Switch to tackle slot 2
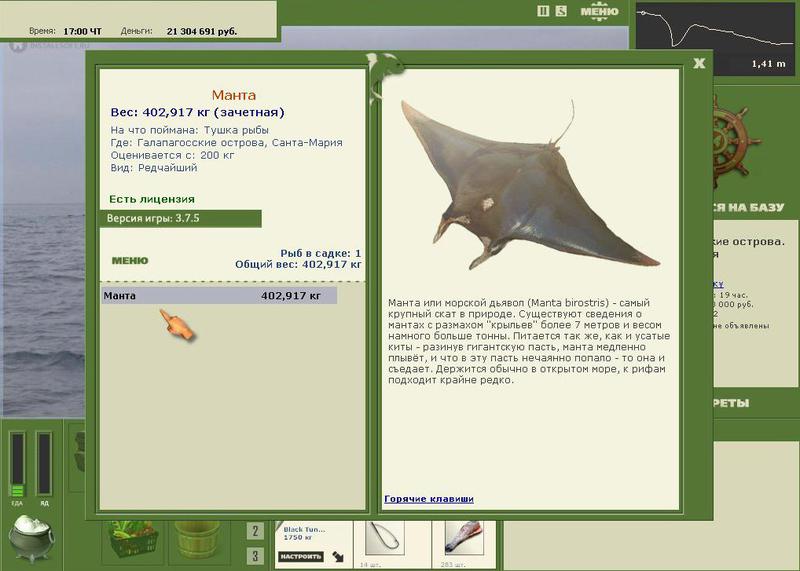This screenshot has width=800, height=571. coord(255,531)
